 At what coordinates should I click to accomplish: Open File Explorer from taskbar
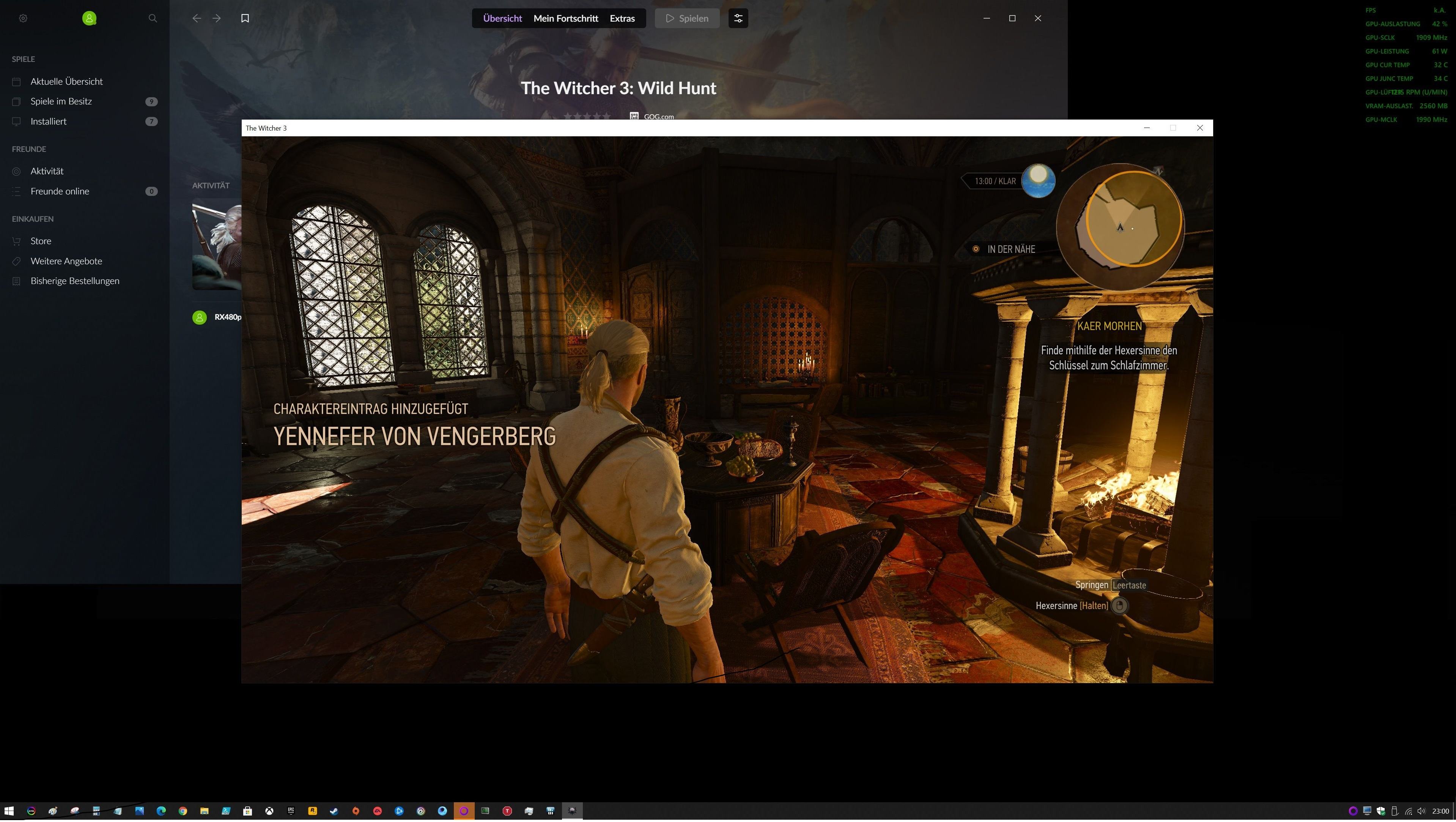pyautogui.click(x=204, y=812)
